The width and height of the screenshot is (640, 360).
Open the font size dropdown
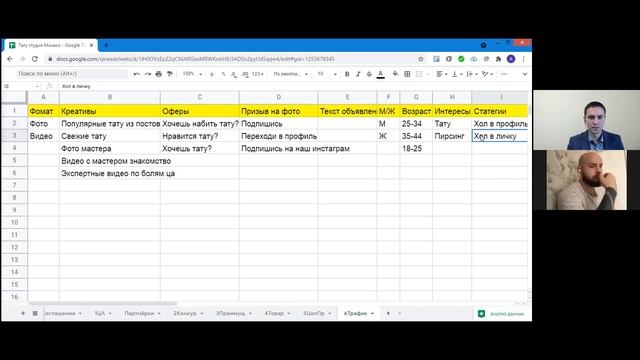tap(327, 74)
